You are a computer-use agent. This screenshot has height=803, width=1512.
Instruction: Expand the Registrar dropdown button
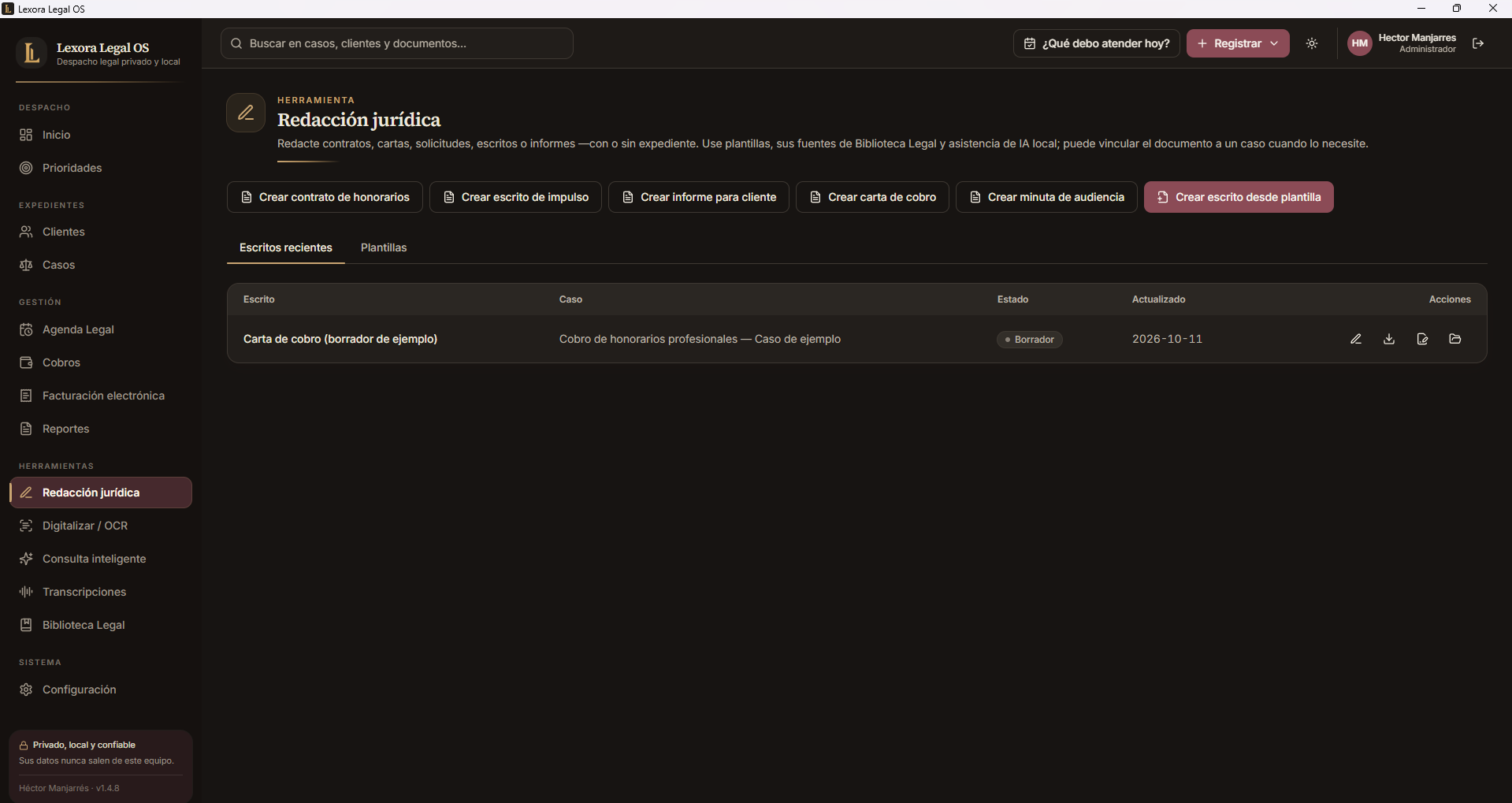point(1238,43)
